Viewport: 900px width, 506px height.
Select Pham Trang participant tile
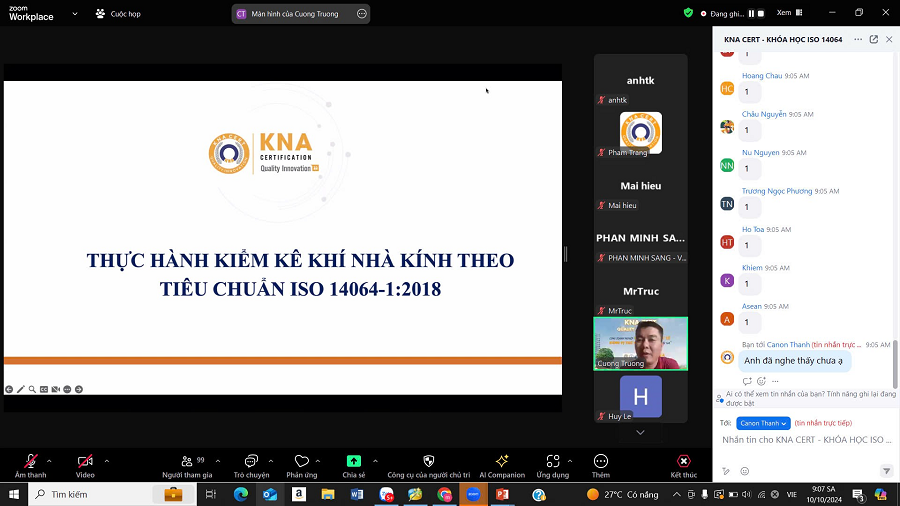pyautogui.click(x=641, y=133)
